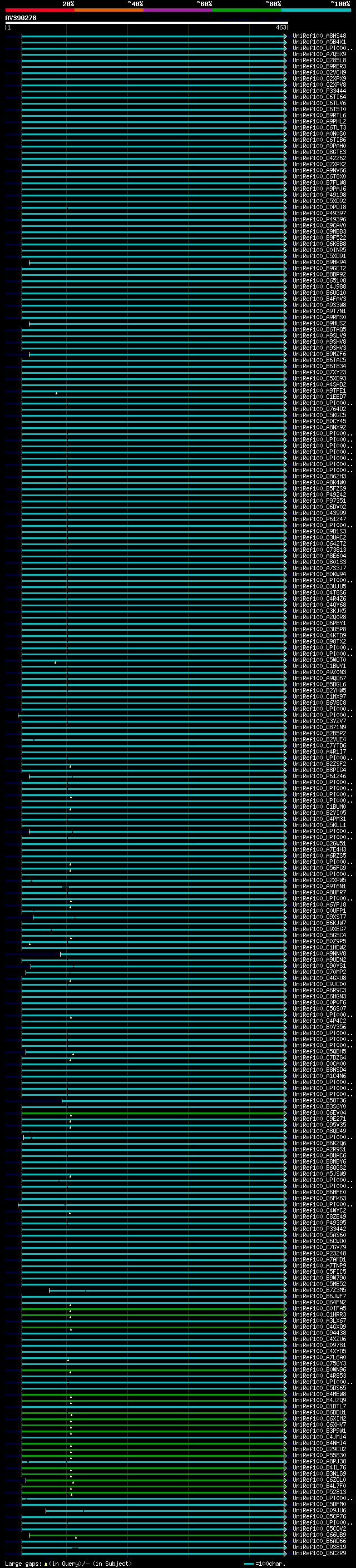The image size is (356, 1568).
Task: Select hit label UniRef100_Q285L8
Action: (x=319, y=60)
